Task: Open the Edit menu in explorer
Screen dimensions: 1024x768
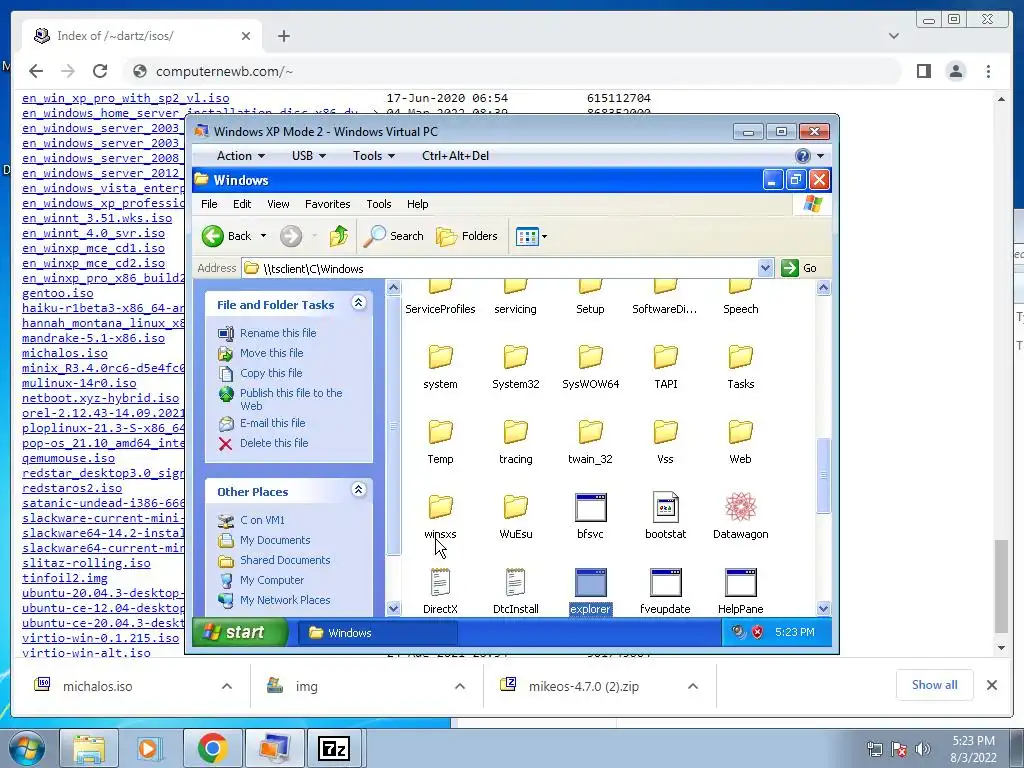Action: (242, 204)
